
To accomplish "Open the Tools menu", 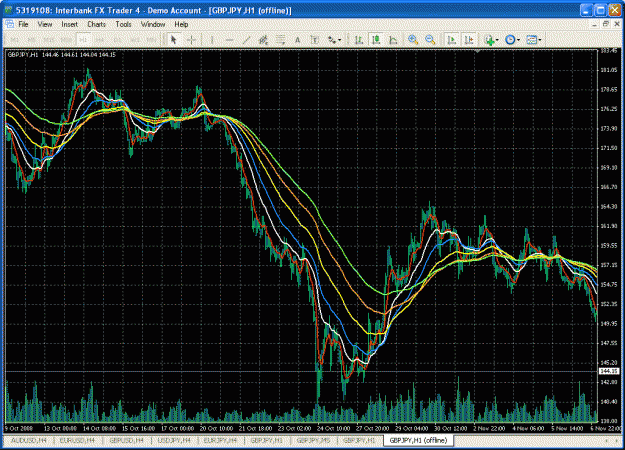I will (x=123, y=25).
